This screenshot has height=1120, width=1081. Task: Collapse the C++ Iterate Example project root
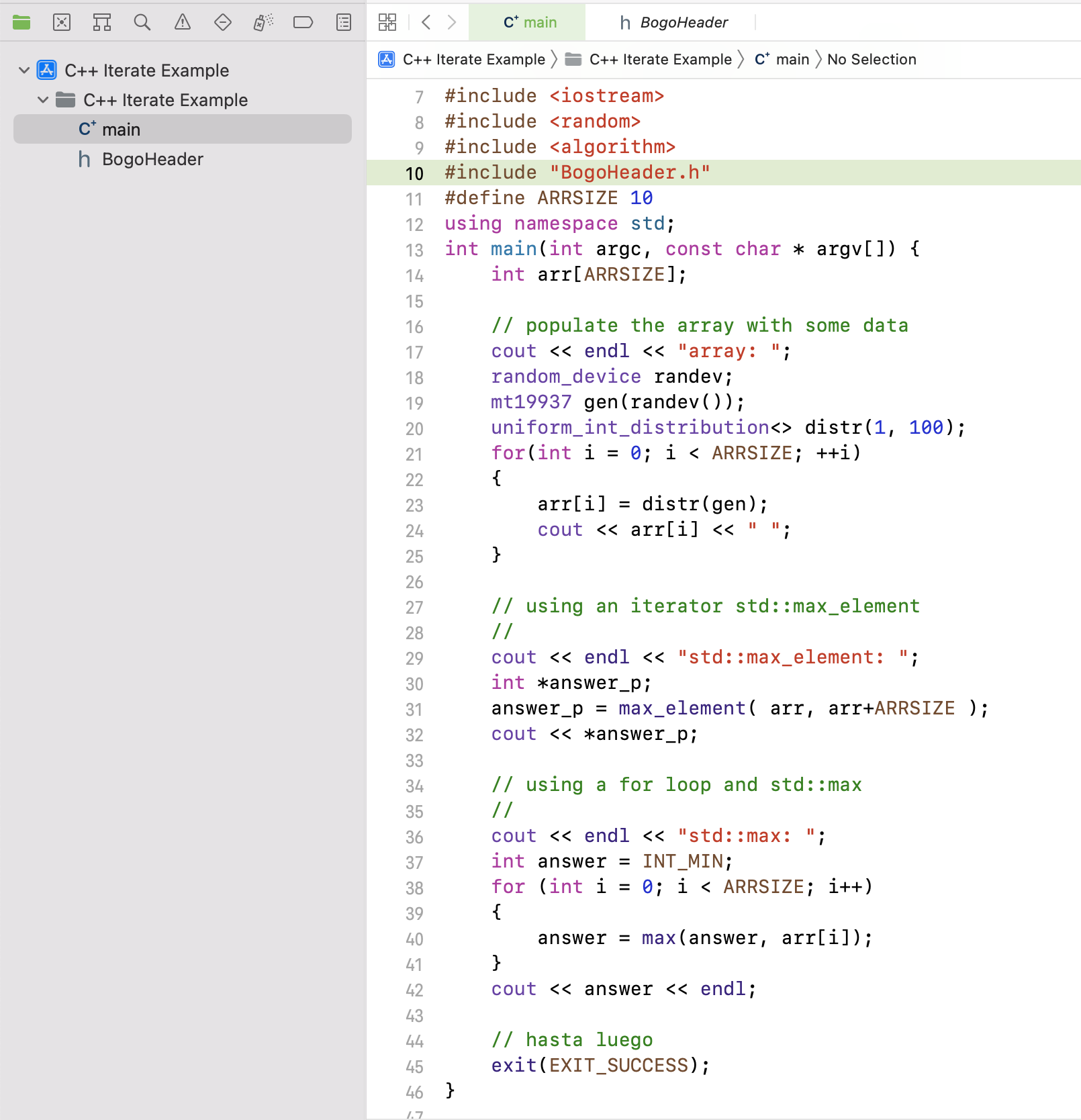pyautogui.click(x=24, y=71)
